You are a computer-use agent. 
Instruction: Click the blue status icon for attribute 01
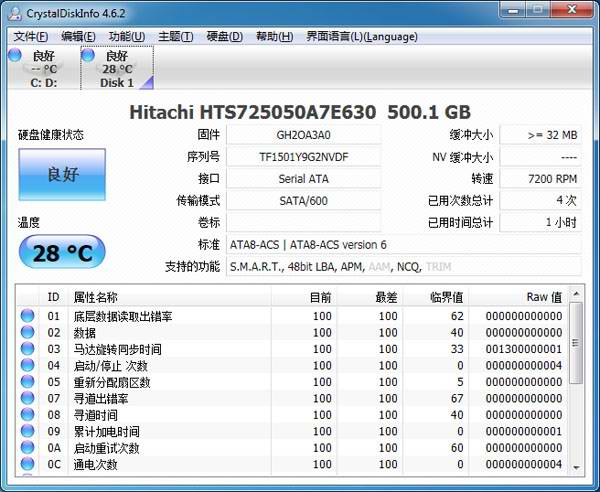pos(27,316)
